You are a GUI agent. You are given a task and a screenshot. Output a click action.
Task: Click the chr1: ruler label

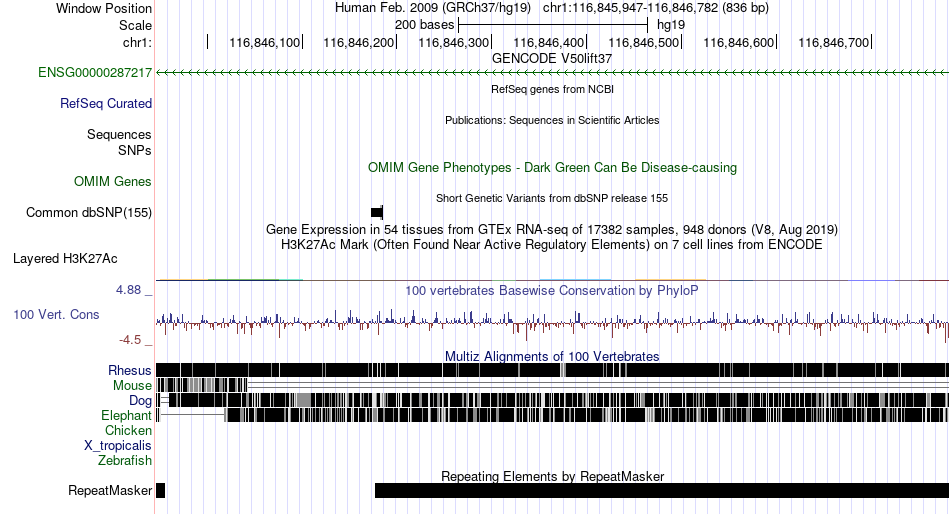pos(137,42)
